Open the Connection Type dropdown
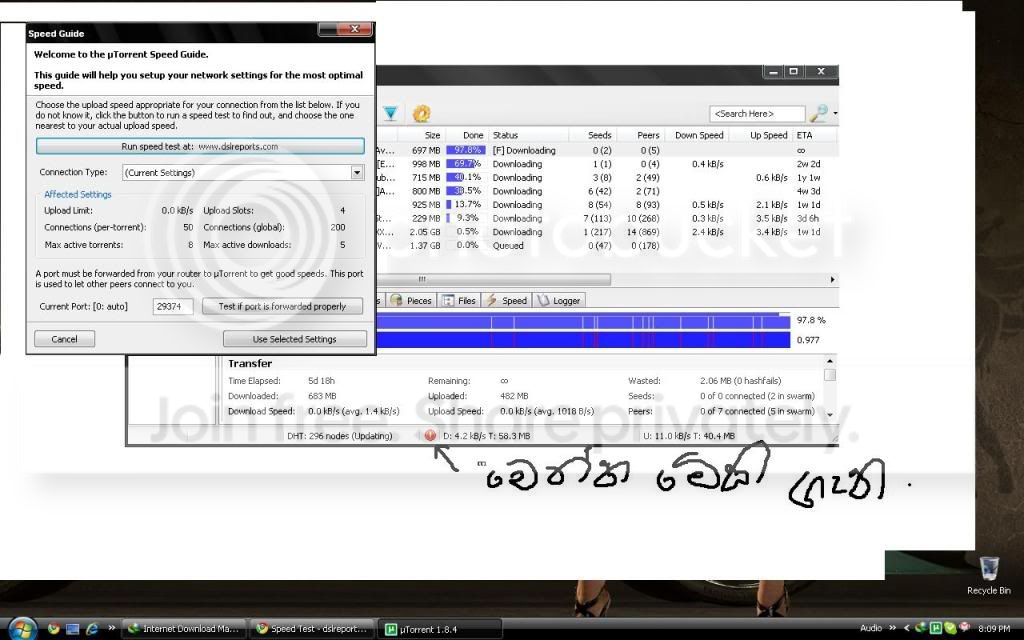Image resolution: width=1024 pixels, height=640 pixels. [x=243, y=172]
